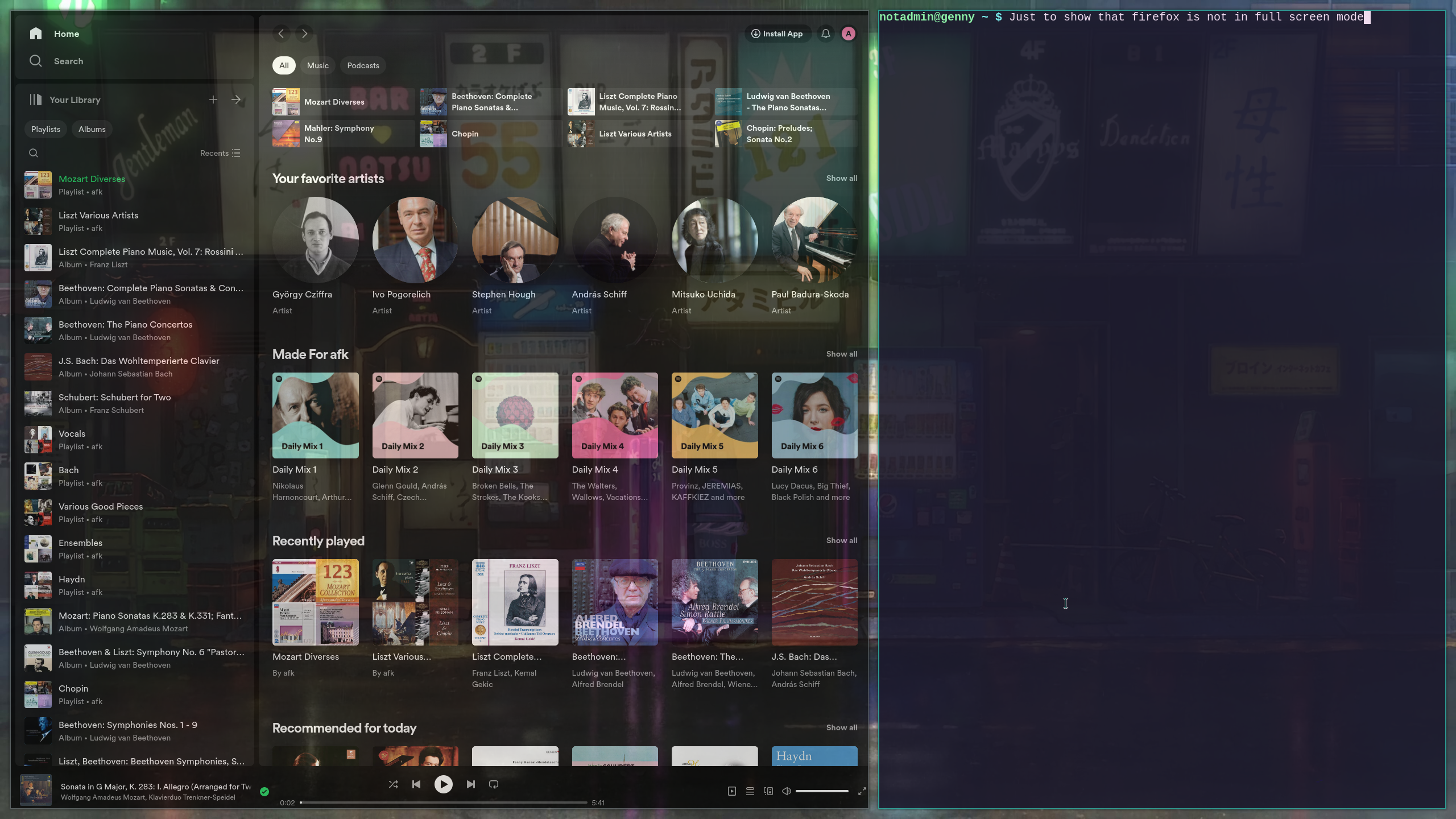Open Ensembles playlist in library
This screenshot has width=1456, height=819.
point(135,549)
